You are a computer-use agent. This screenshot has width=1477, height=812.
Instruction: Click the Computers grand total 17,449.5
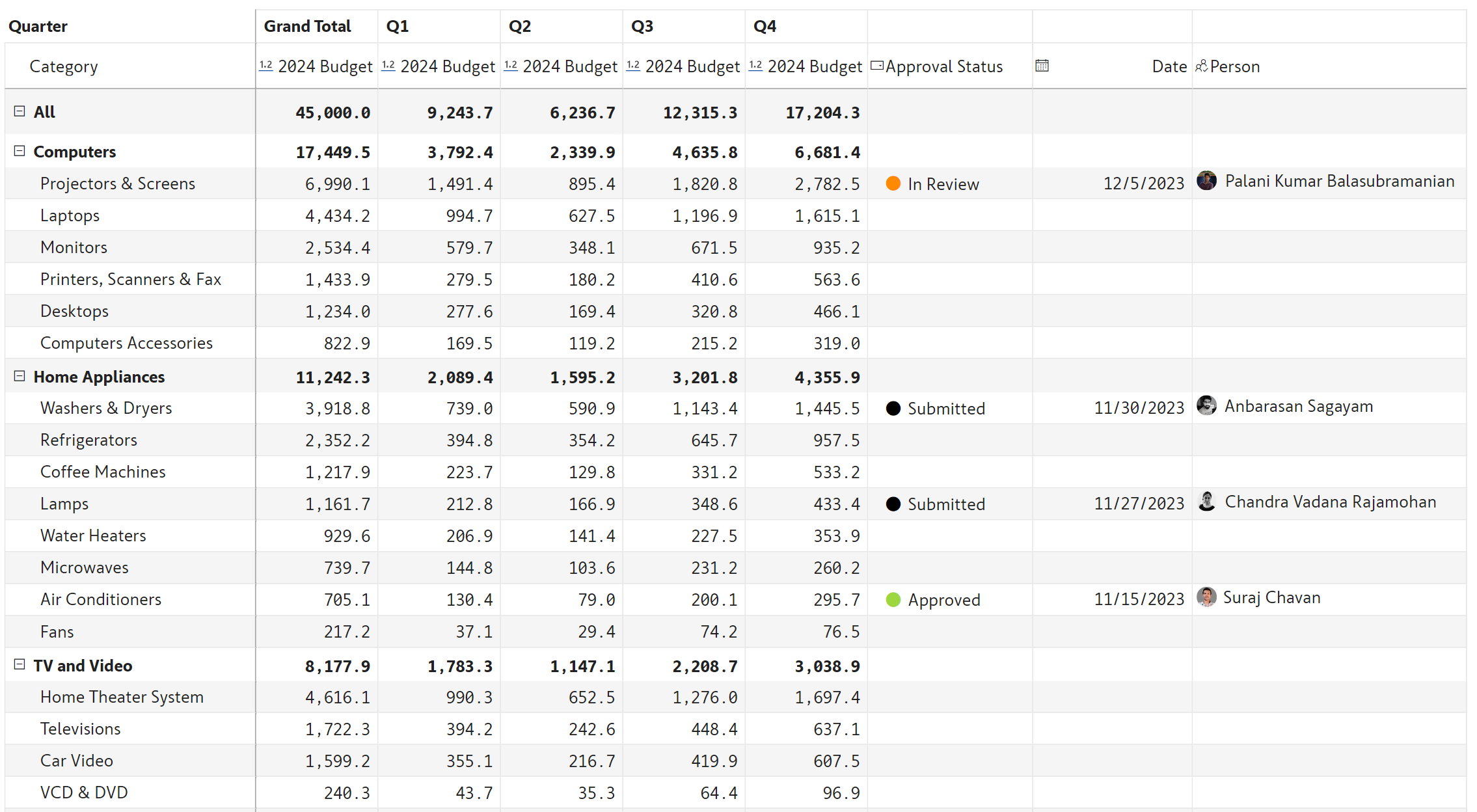332,152
